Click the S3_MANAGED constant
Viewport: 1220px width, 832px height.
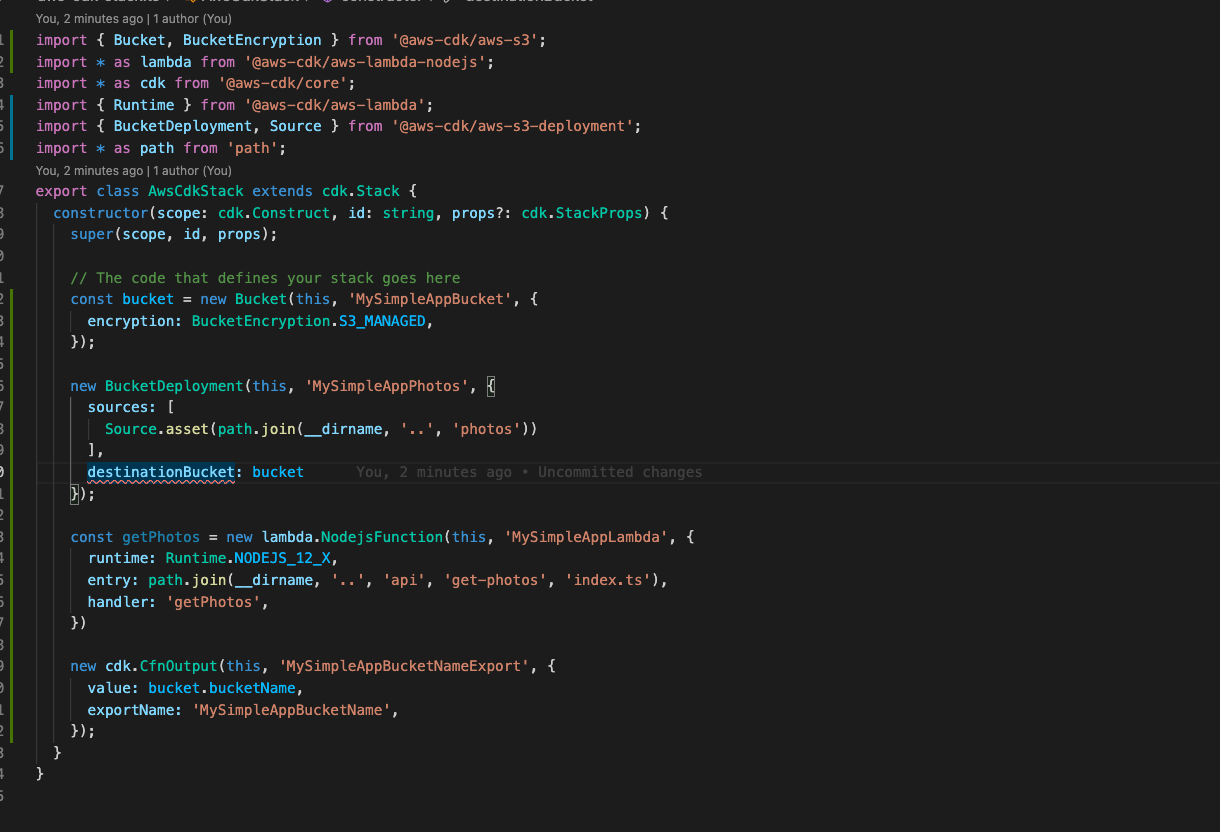pyautogui.click(x=382, y=321)
